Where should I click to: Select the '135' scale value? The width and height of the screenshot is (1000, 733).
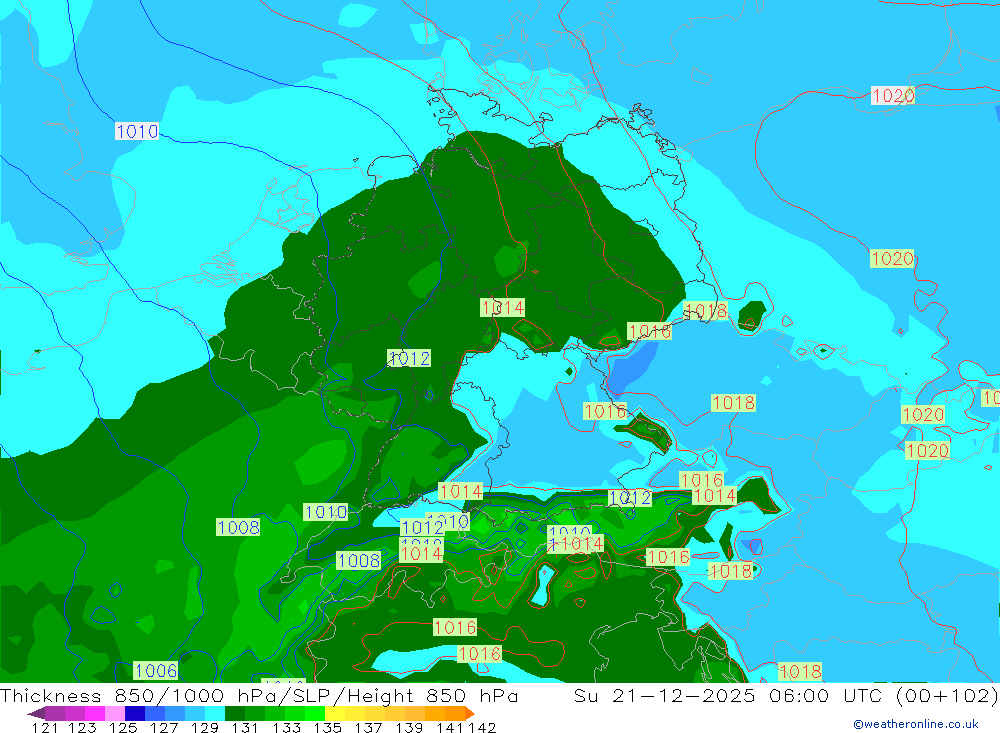pyautogui.click(x=327, y=727)
